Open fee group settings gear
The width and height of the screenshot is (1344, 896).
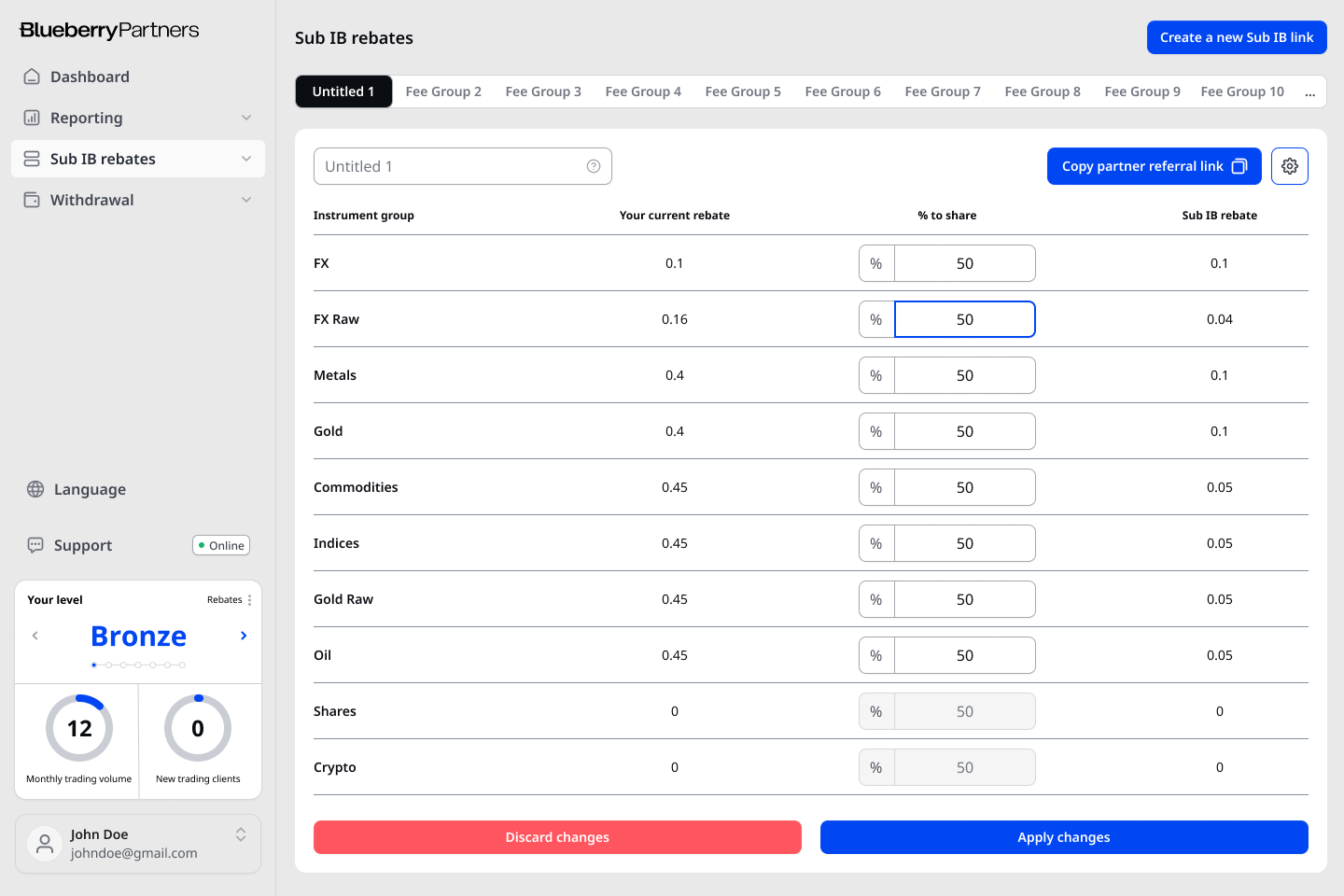click(x=1290, y=166)
